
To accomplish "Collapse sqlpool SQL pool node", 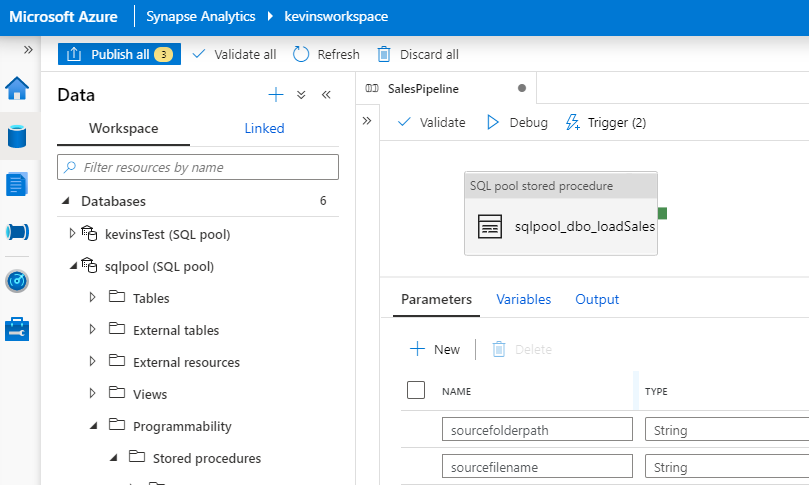I will click(73, 266).
